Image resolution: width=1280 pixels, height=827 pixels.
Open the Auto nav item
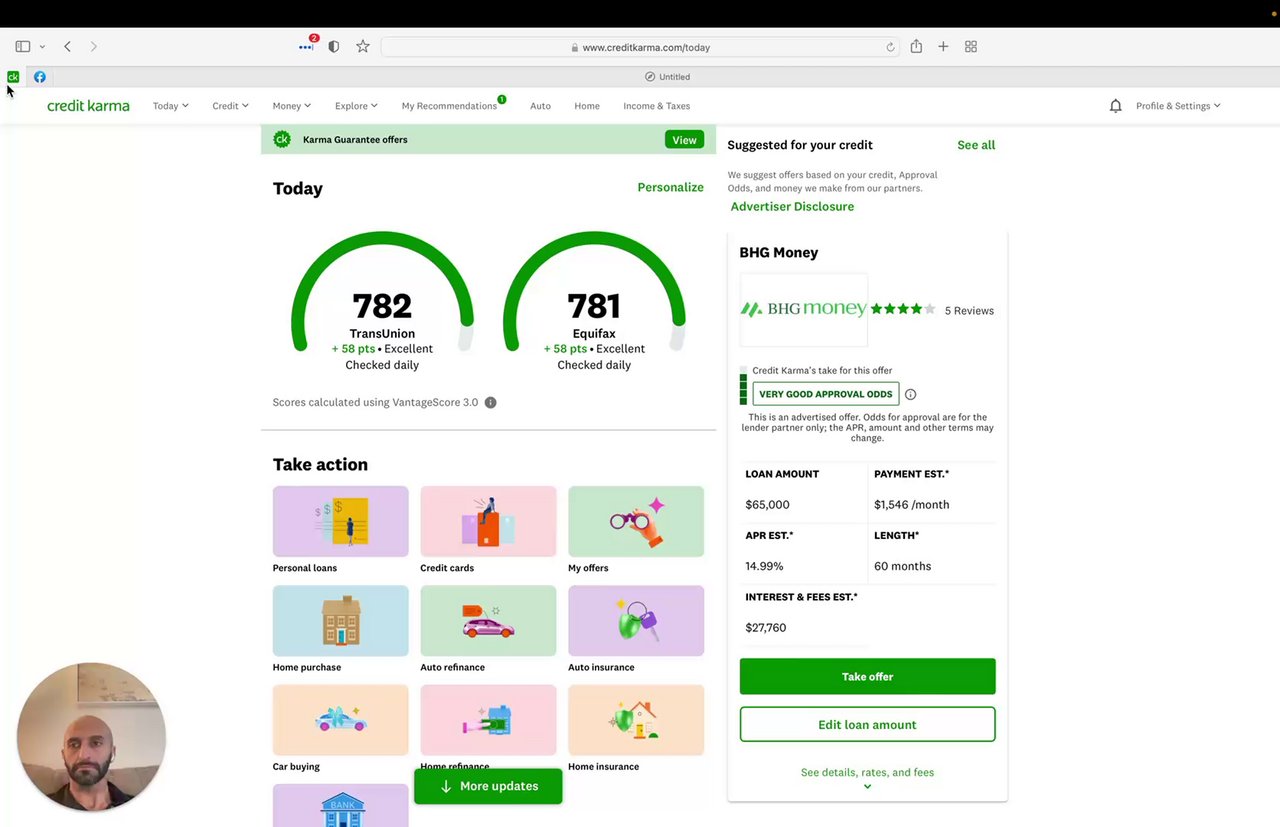pyautogui.click(x=540, y=106)
